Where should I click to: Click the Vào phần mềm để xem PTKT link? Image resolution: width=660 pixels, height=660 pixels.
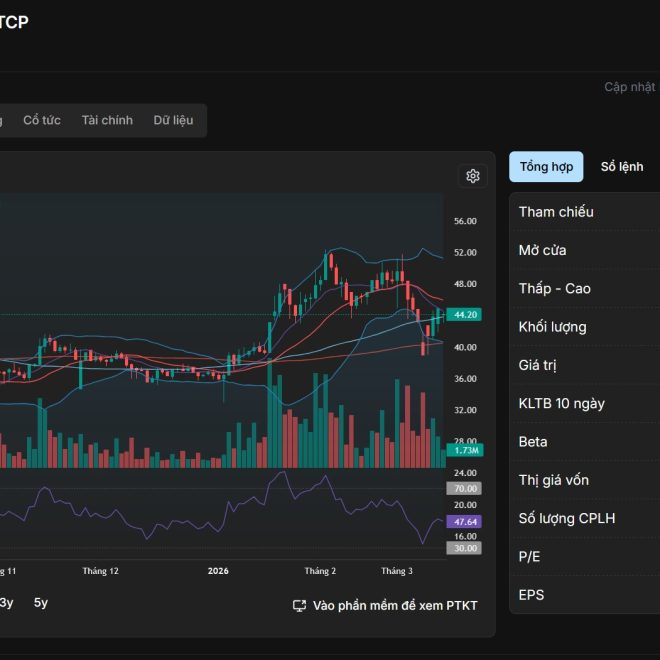(x=395, y=606)
